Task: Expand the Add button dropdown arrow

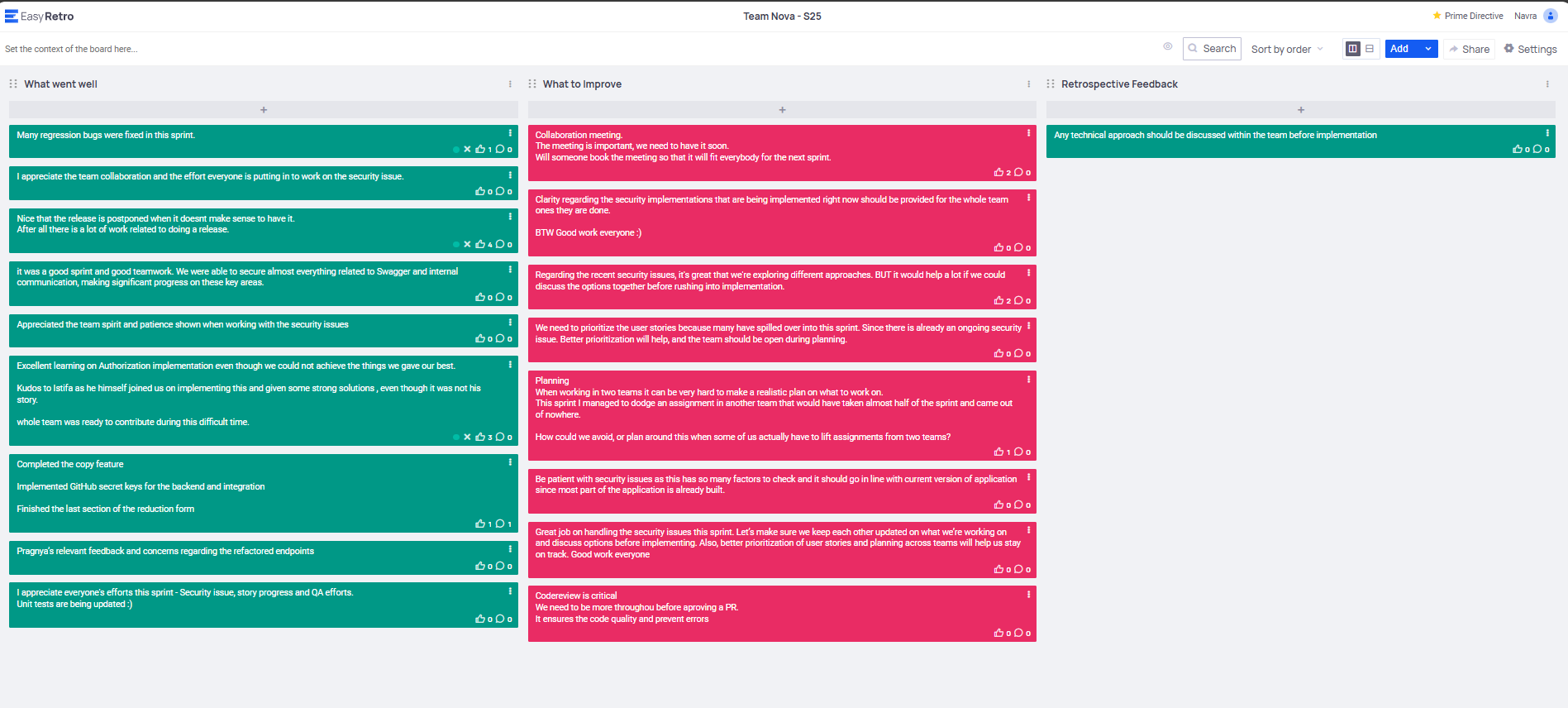Action: 1428,49
